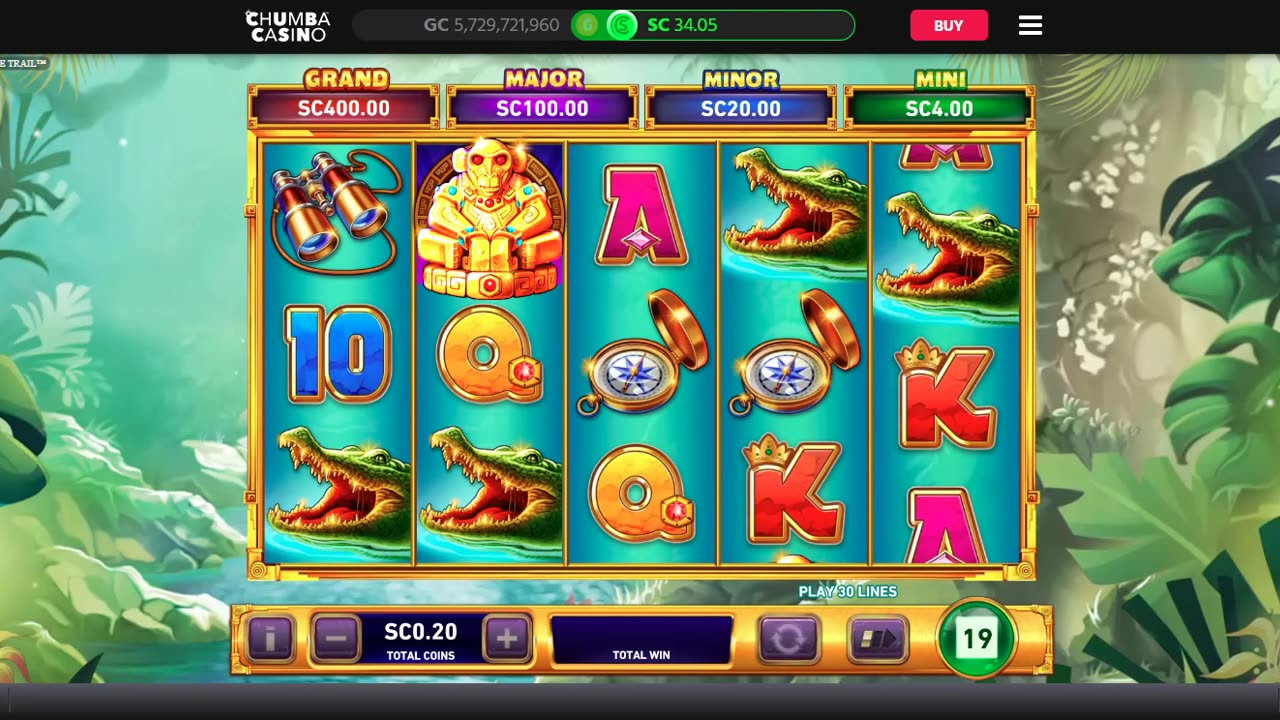Switch to Gold Coins currency toggle
The height and width of the screenshot is (720, 1280).
click(587, 25)
